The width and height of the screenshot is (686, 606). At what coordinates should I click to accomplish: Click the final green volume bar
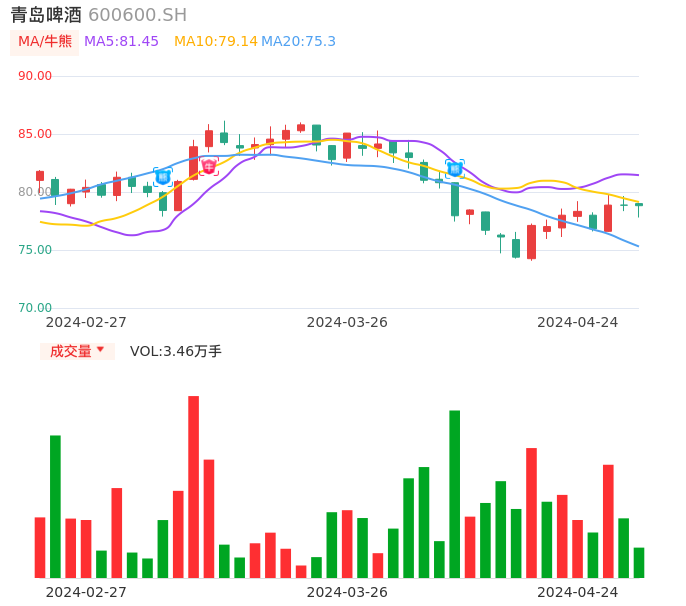tap(639, 562)
